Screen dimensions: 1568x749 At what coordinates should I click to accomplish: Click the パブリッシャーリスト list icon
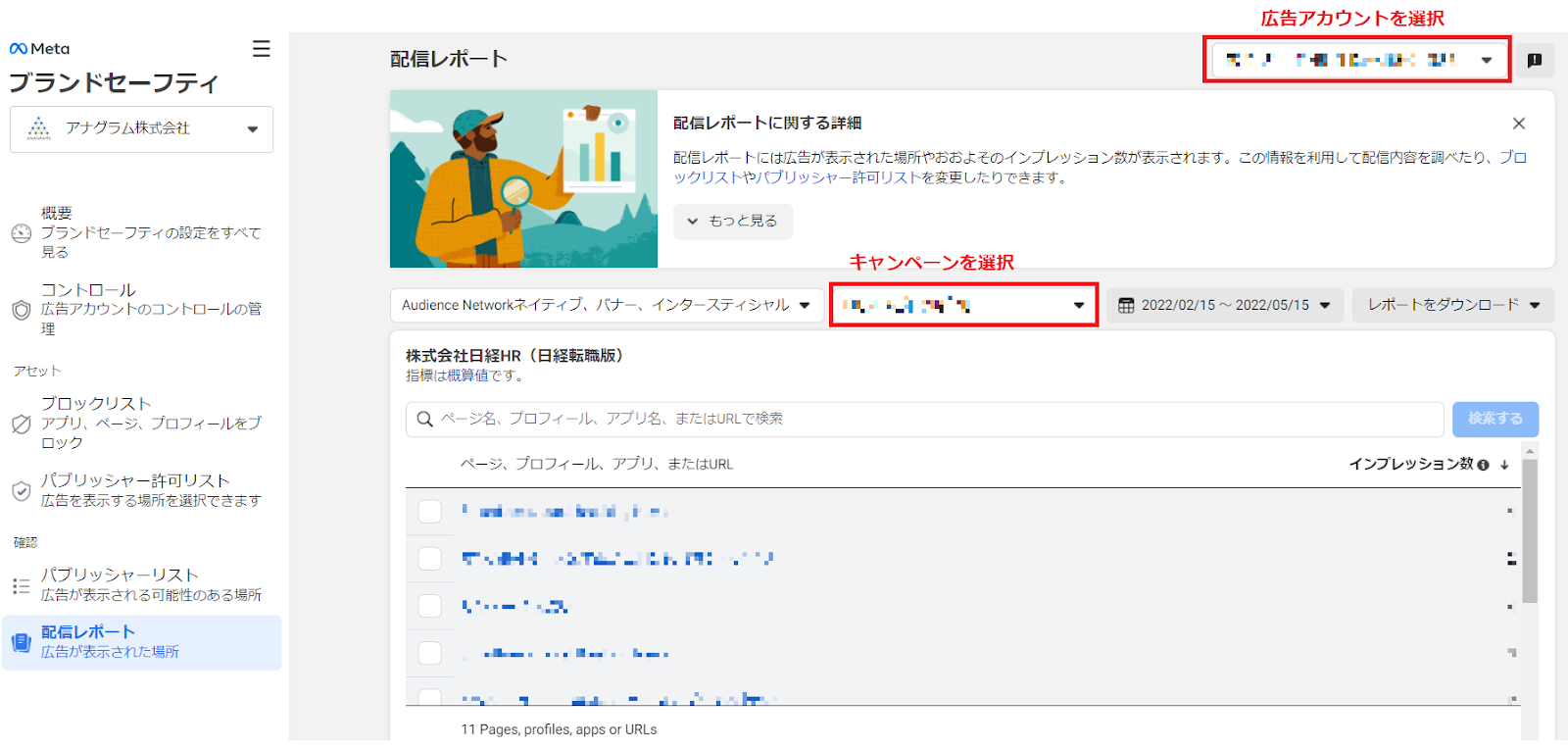22,585
